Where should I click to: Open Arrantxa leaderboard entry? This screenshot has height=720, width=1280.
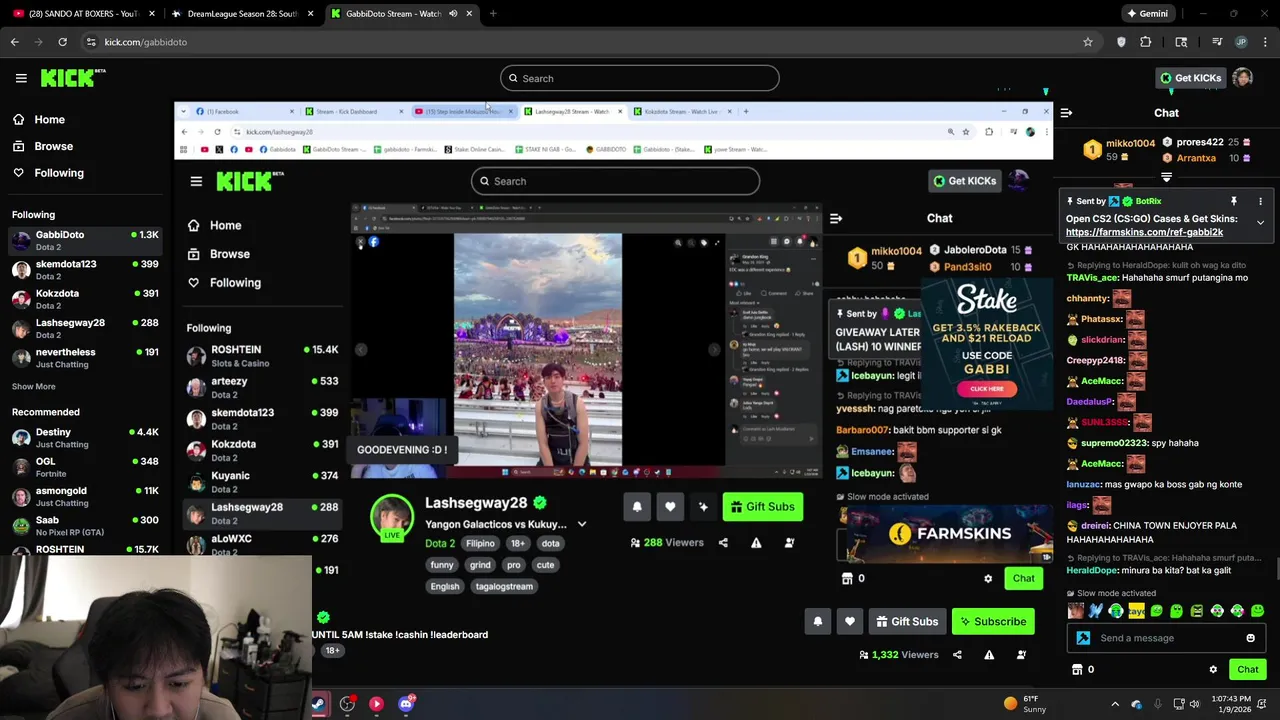pyautogui.click(x=1207, y=158)
